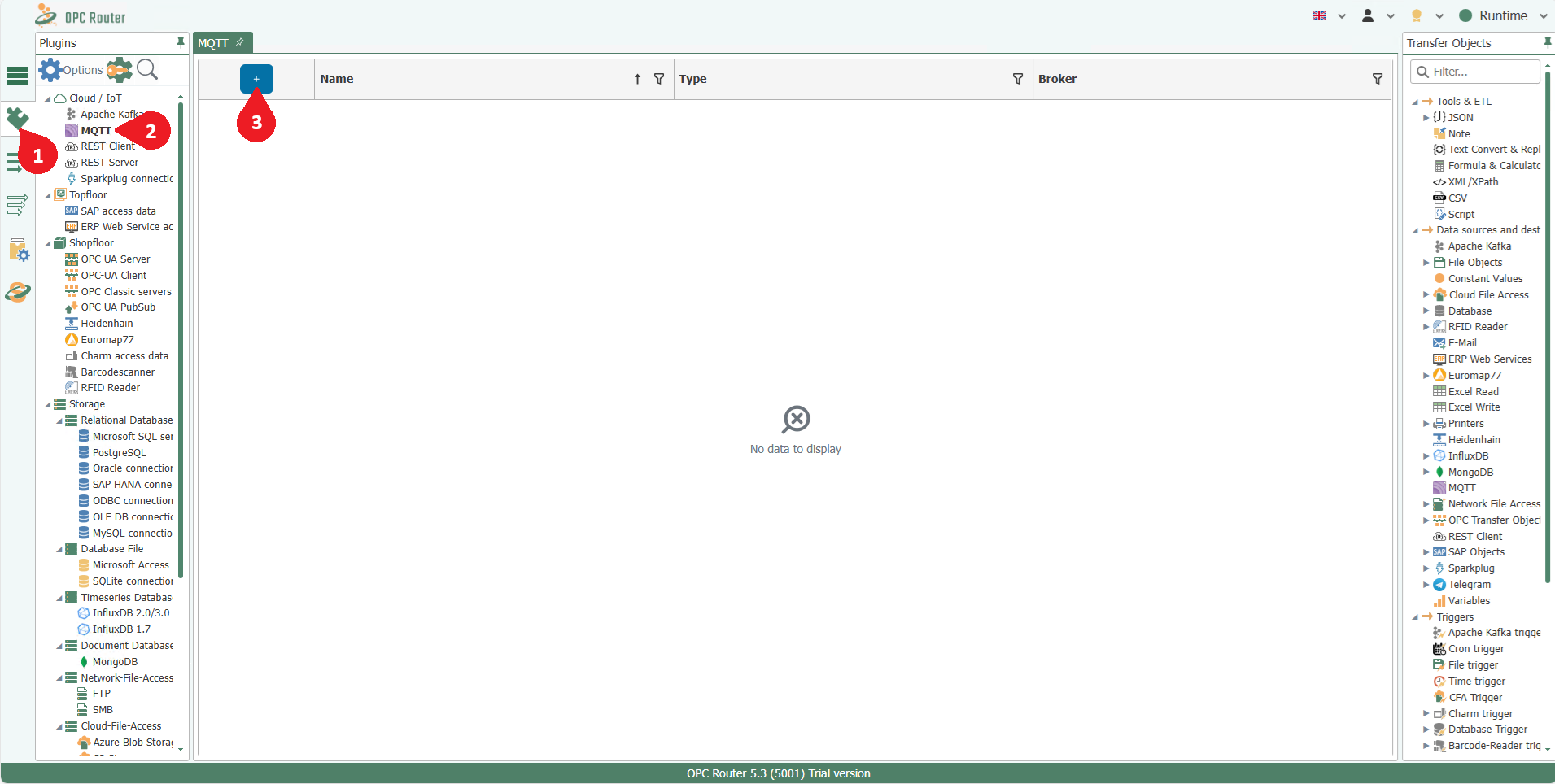Select Excel Read transfer object
The height and width of the screenshot is (784, 1555).
1473,392
